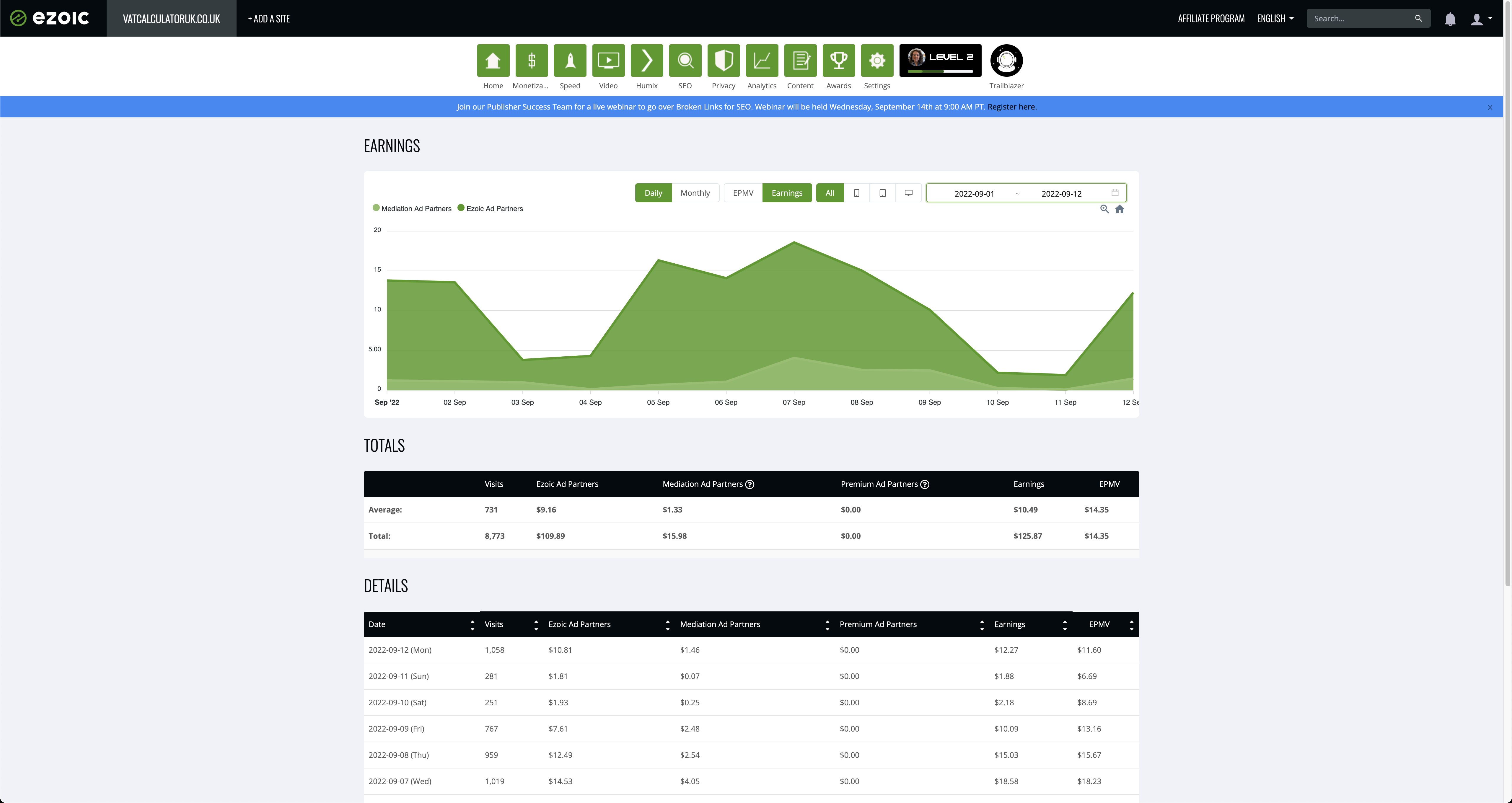Select the 2022-09-08 (Thu) row date

[x=399, y=755]
